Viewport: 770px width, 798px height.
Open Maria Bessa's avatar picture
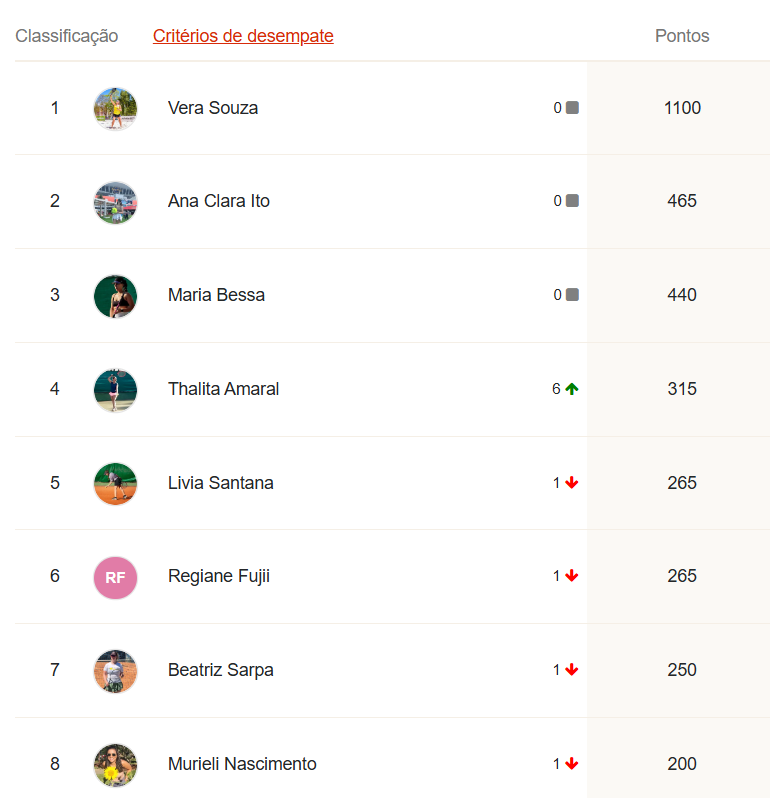click(x=115, y=296)
